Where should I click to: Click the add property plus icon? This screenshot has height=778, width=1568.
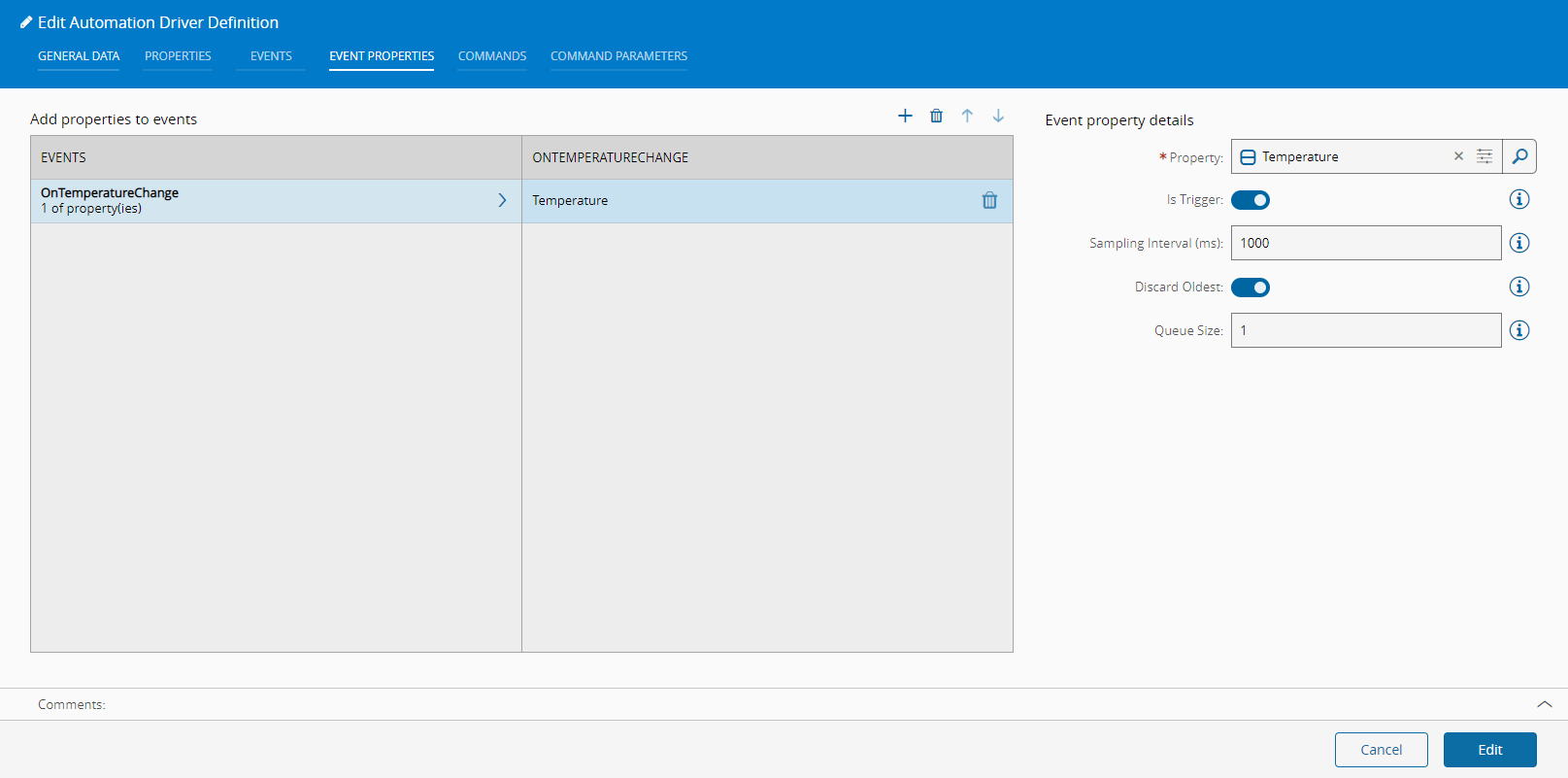point(905,116)
